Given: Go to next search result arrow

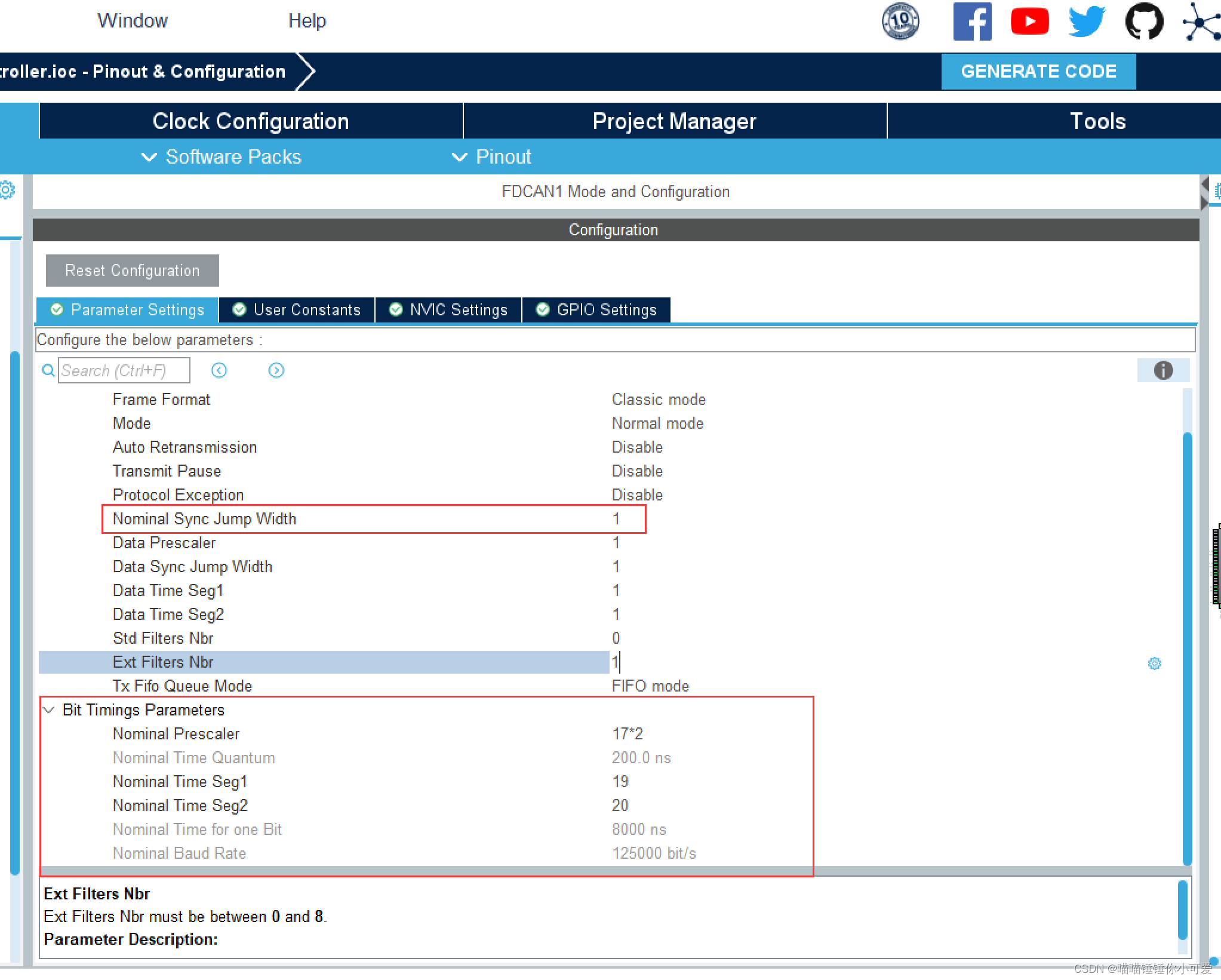Looking at the screenshot, I should click(276, 370).
